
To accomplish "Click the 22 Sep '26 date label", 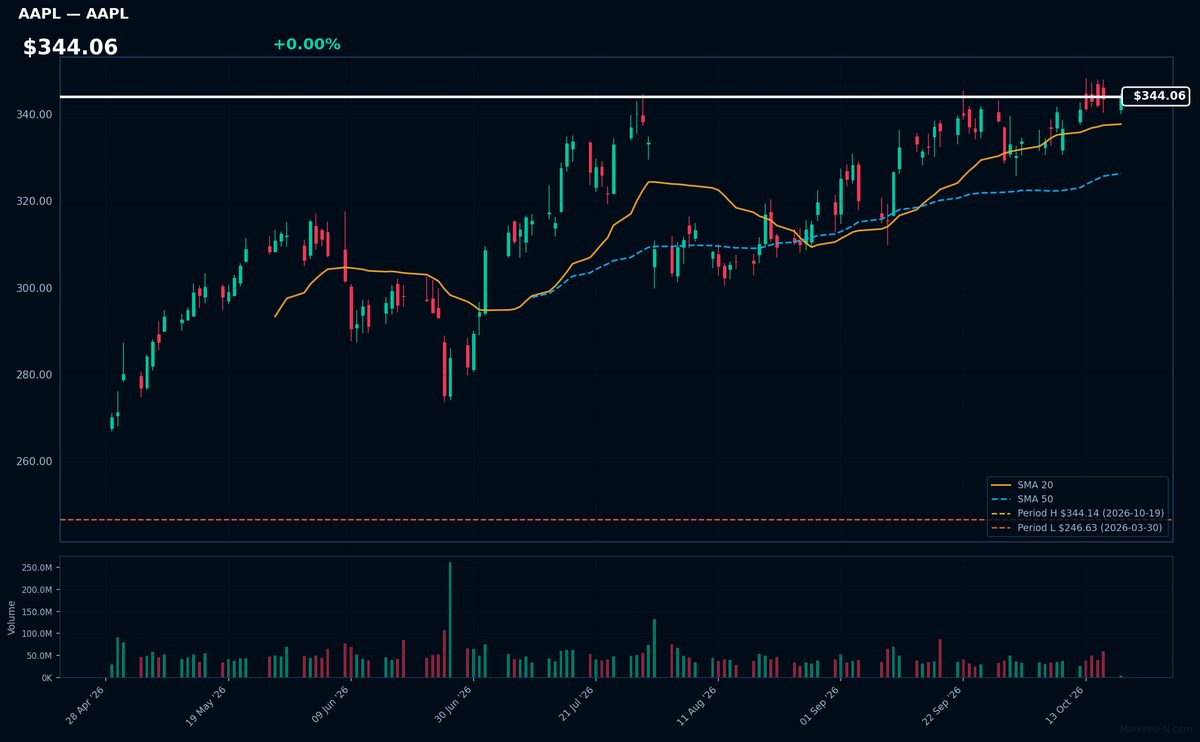I will (941, 705).
